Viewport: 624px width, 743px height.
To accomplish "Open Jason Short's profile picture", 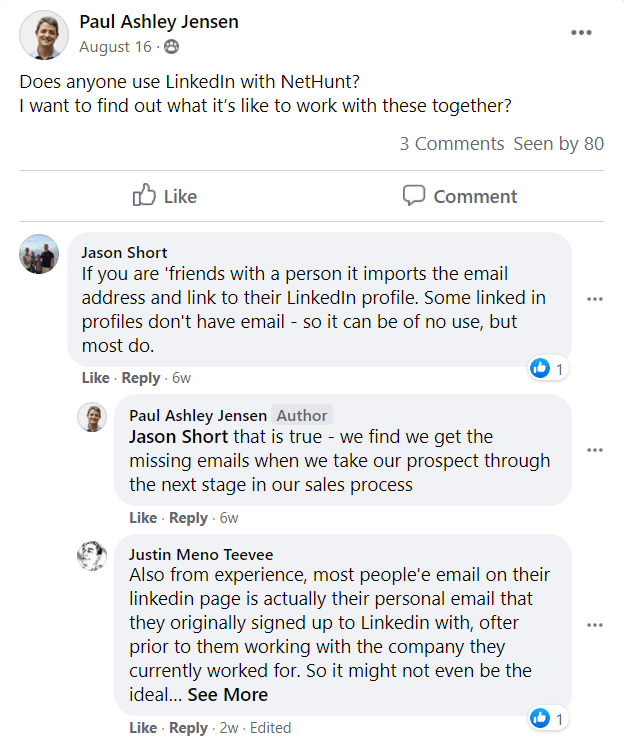I will pos(39,254).
